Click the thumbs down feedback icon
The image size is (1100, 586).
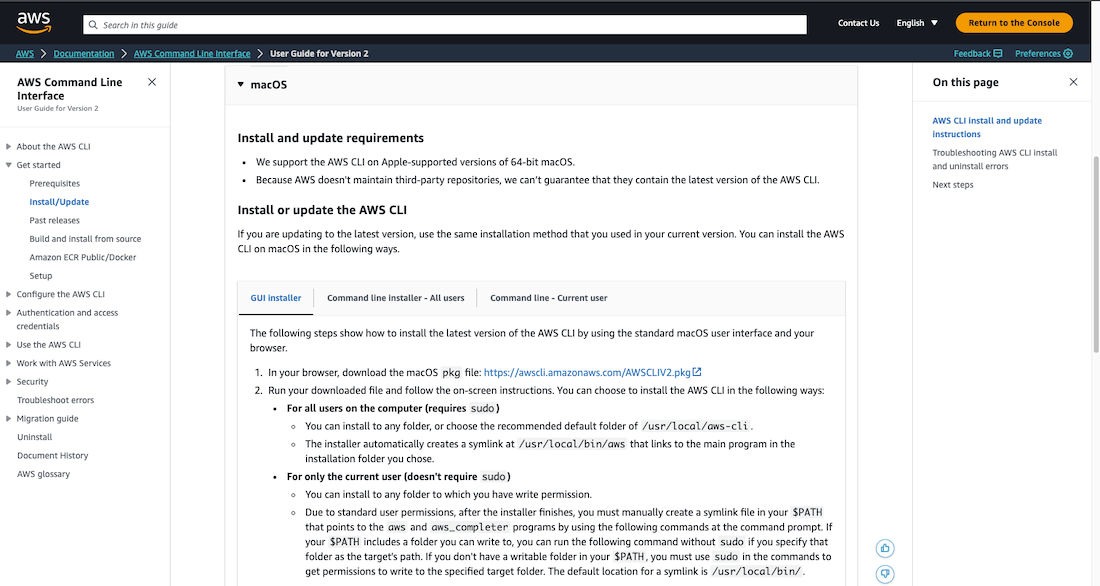885,574
